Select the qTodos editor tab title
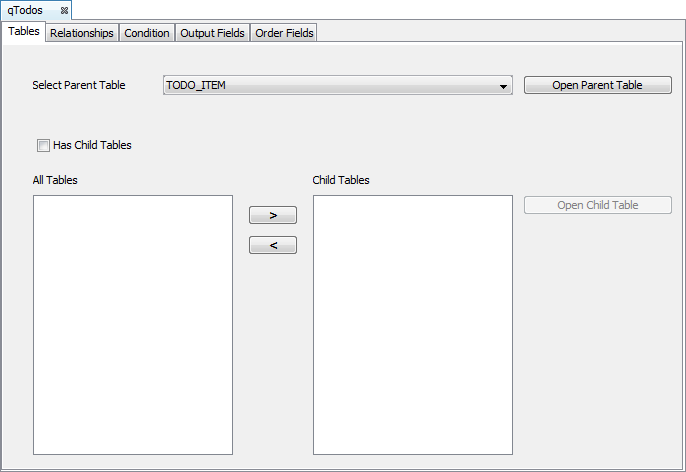 [x=25, y=10]
